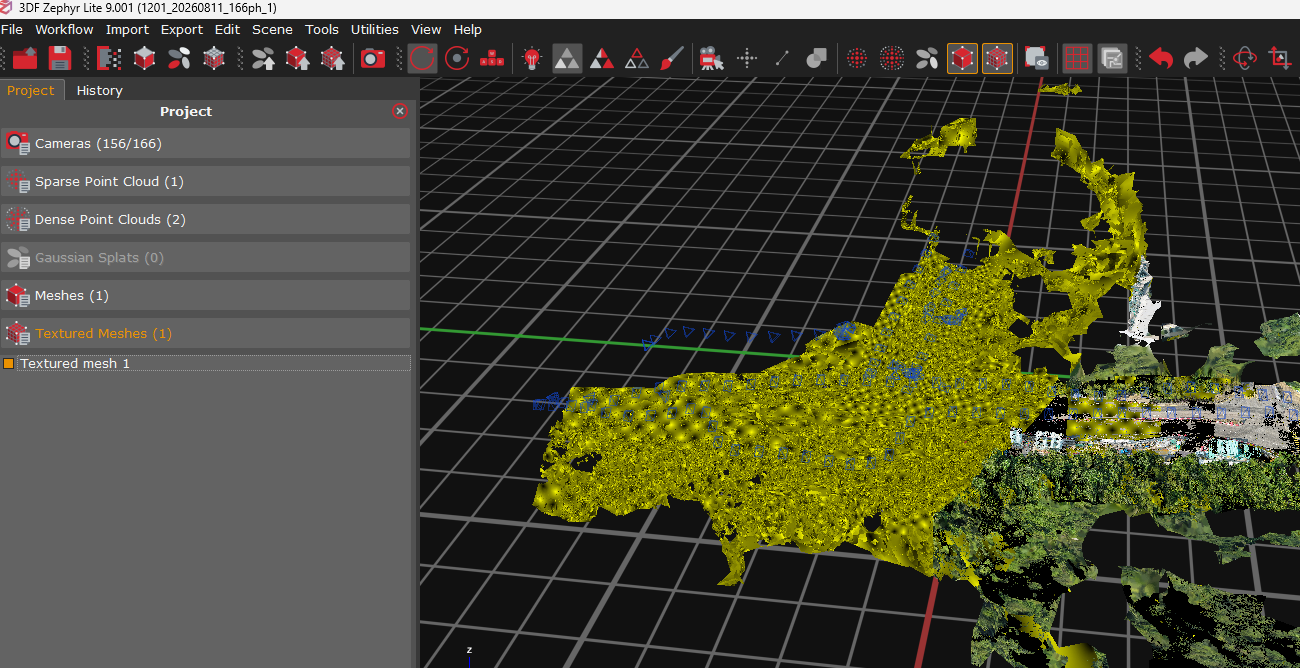Toggle orange checkbox beside Textured mesh 1
Screen dimensions: 1300x668
click(9, 363)
